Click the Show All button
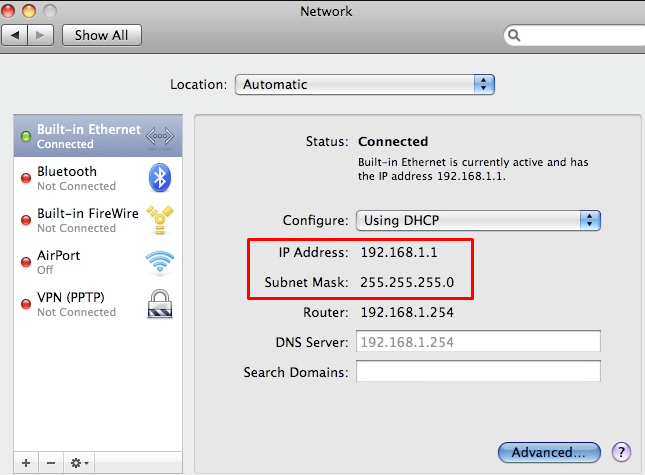Screen dimensions: 645x475 pos(102,35)
